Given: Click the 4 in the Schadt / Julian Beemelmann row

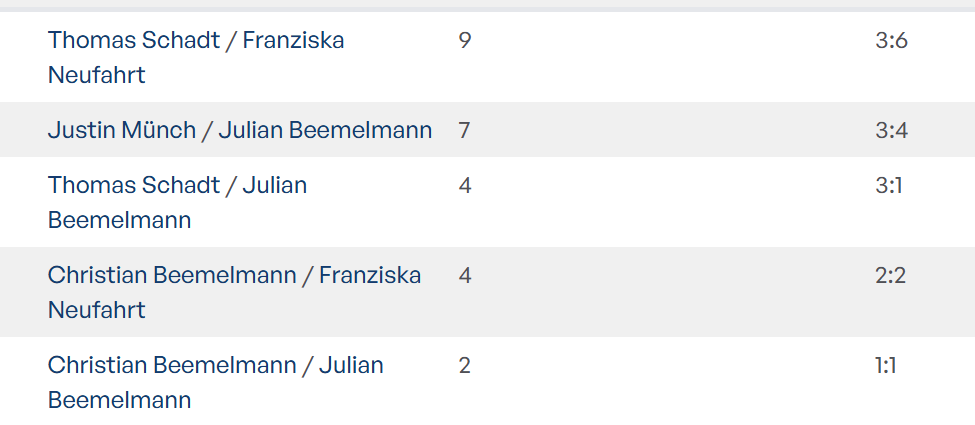Looking at the screenshot, I should pyautogui.click(x=465, y=185).
